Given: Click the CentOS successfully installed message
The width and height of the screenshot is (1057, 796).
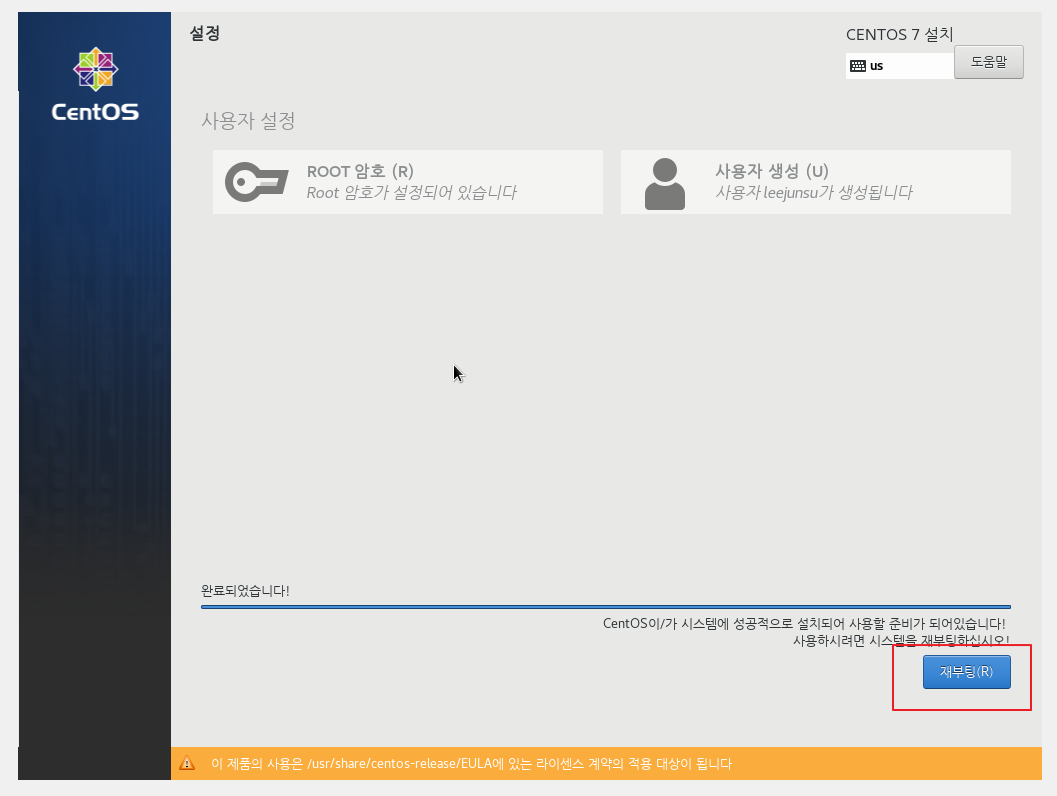Looking at the screenshot, I should click(x=804, y=632).
